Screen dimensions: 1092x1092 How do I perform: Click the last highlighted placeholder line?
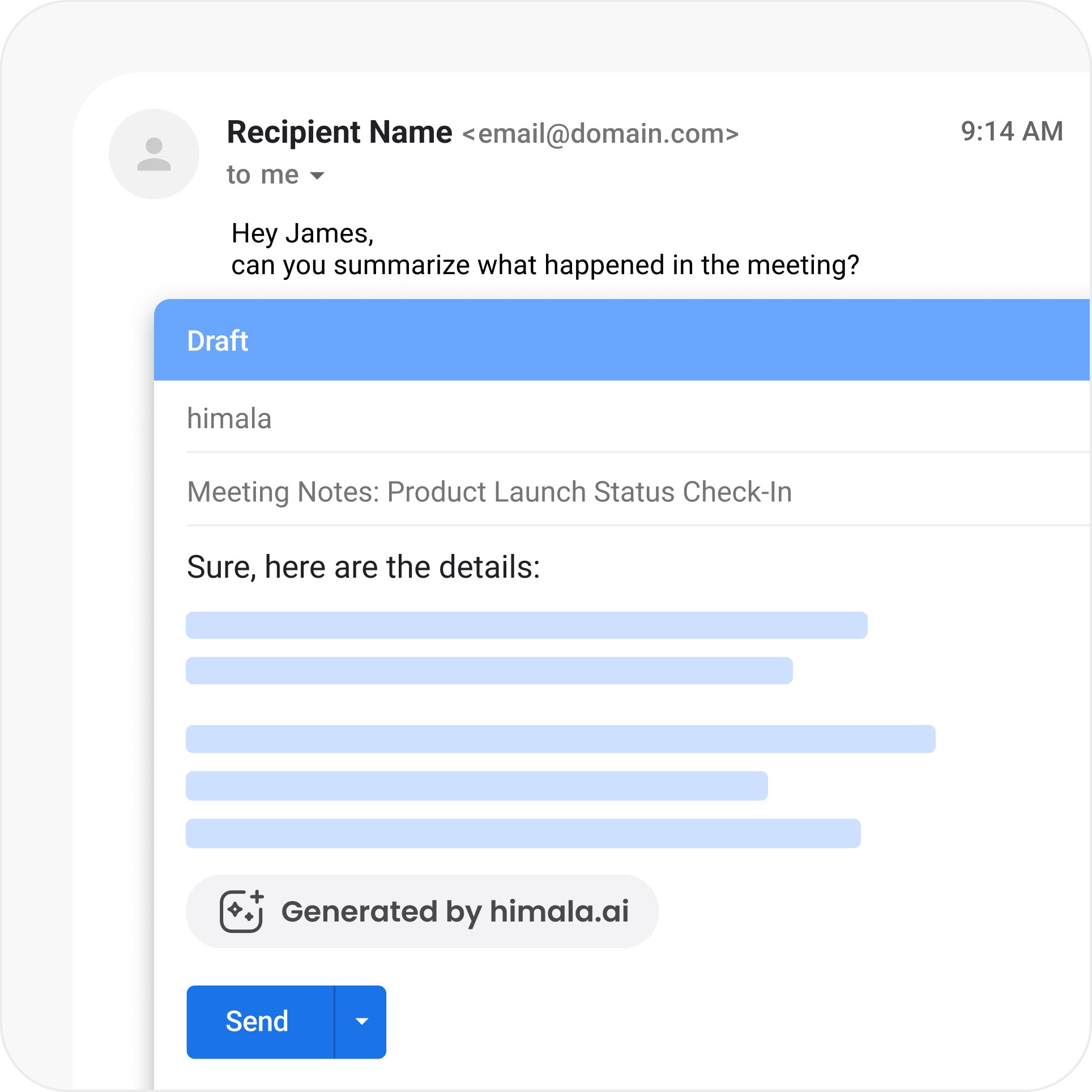click(523, 833)
